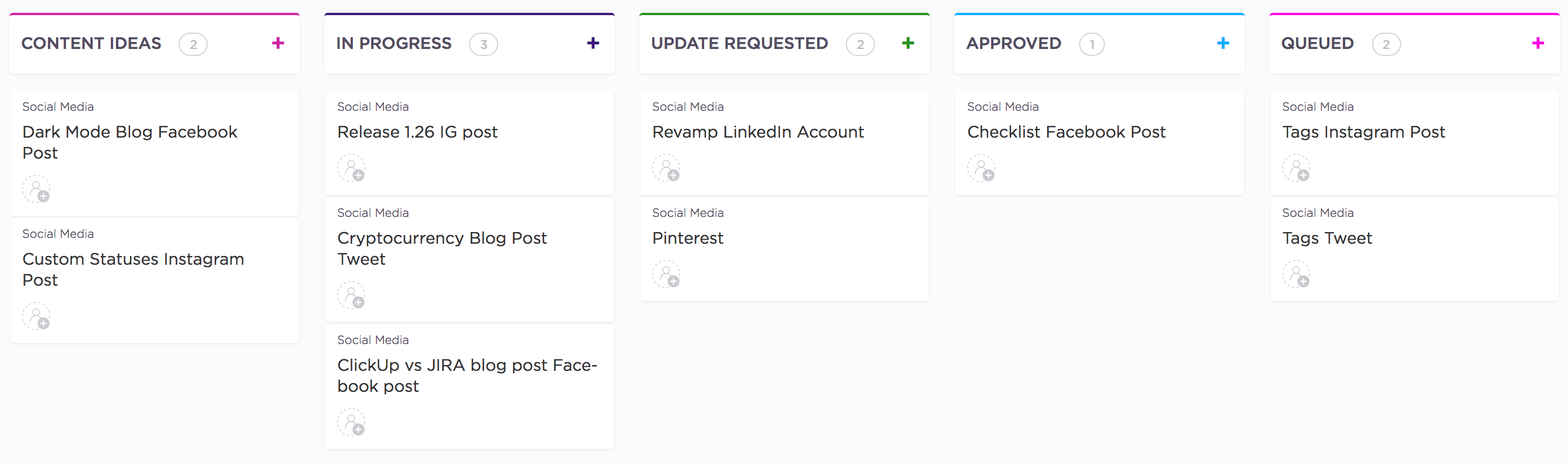Assign a user to Pinterest card
The image size is (1568, 463).
(x=666, y=275)
